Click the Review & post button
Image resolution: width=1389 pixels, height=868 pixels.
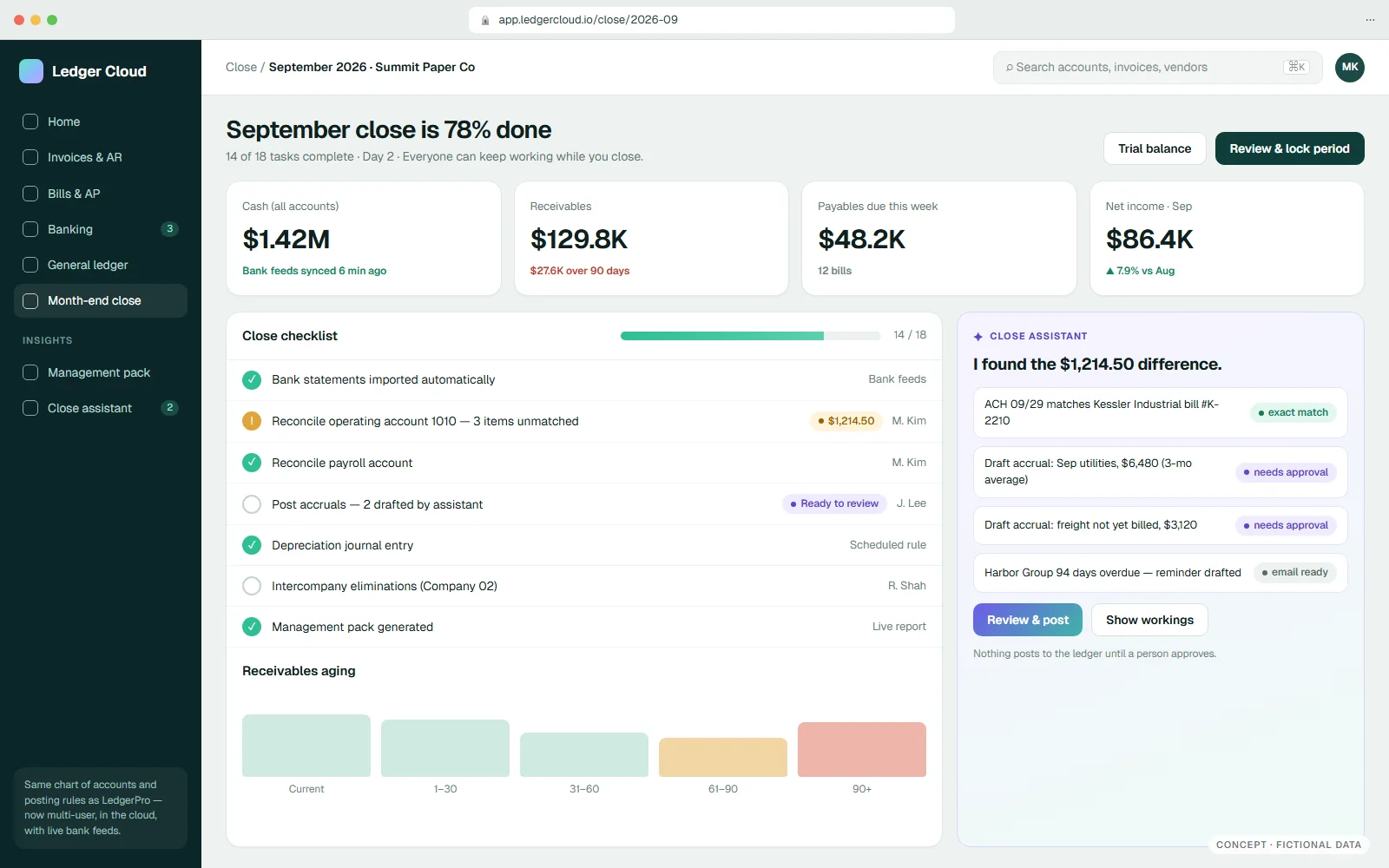[x=1028, y=620]
